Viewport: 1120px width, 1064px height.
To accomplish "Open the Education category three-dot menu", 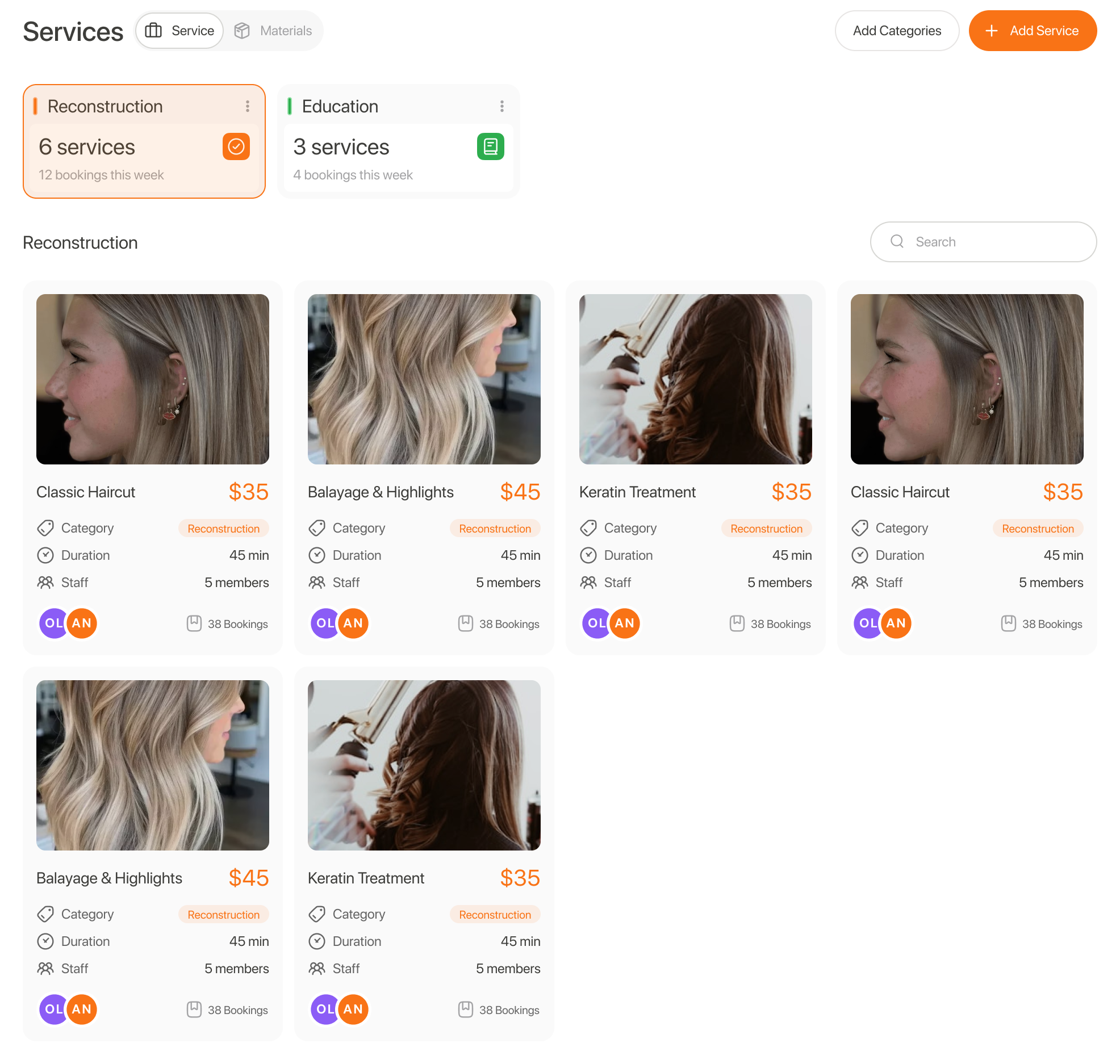I will coord(502,106).
